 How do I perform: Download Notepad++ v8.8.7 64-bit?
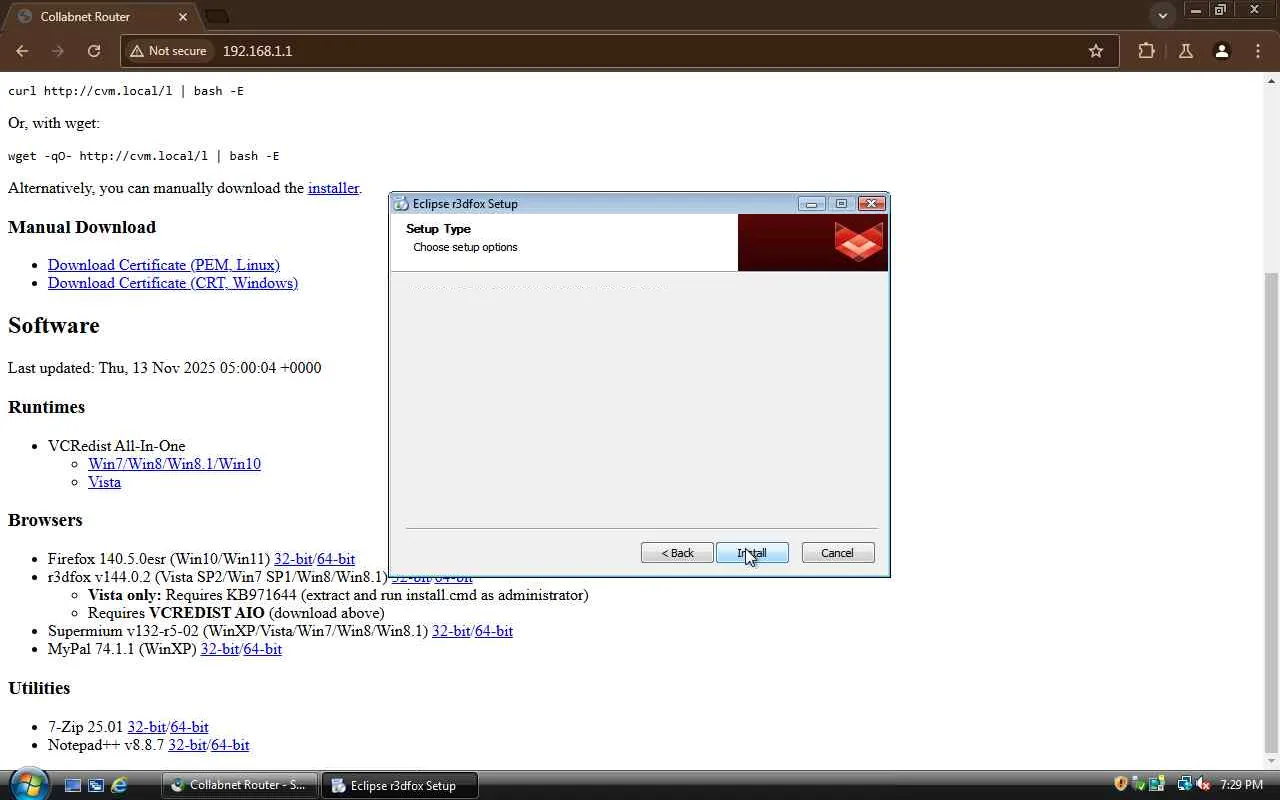pyautogui.click(x=230, y=745)
